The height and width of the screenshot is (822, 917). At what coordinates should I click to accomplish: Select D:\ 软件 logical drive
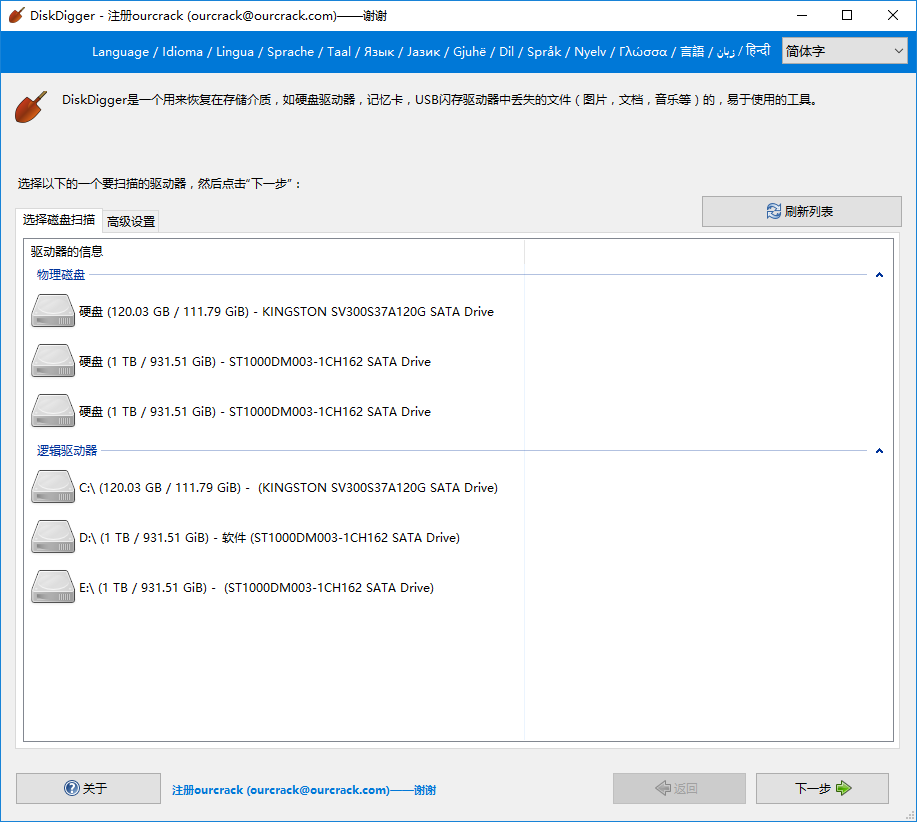(246, 537)
